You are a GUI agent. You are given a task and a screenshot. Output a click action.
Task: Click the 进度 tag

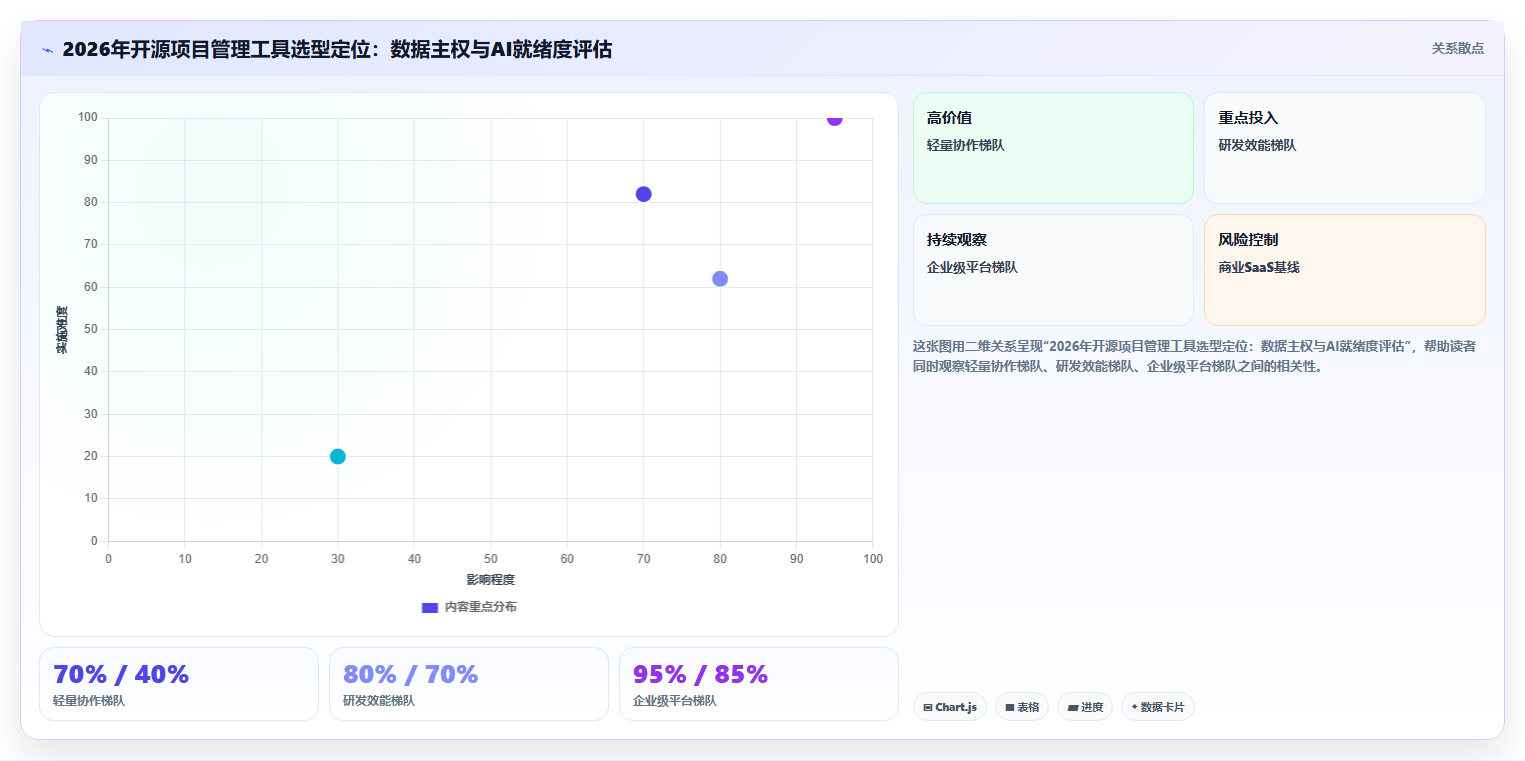tap(1084, 707)
